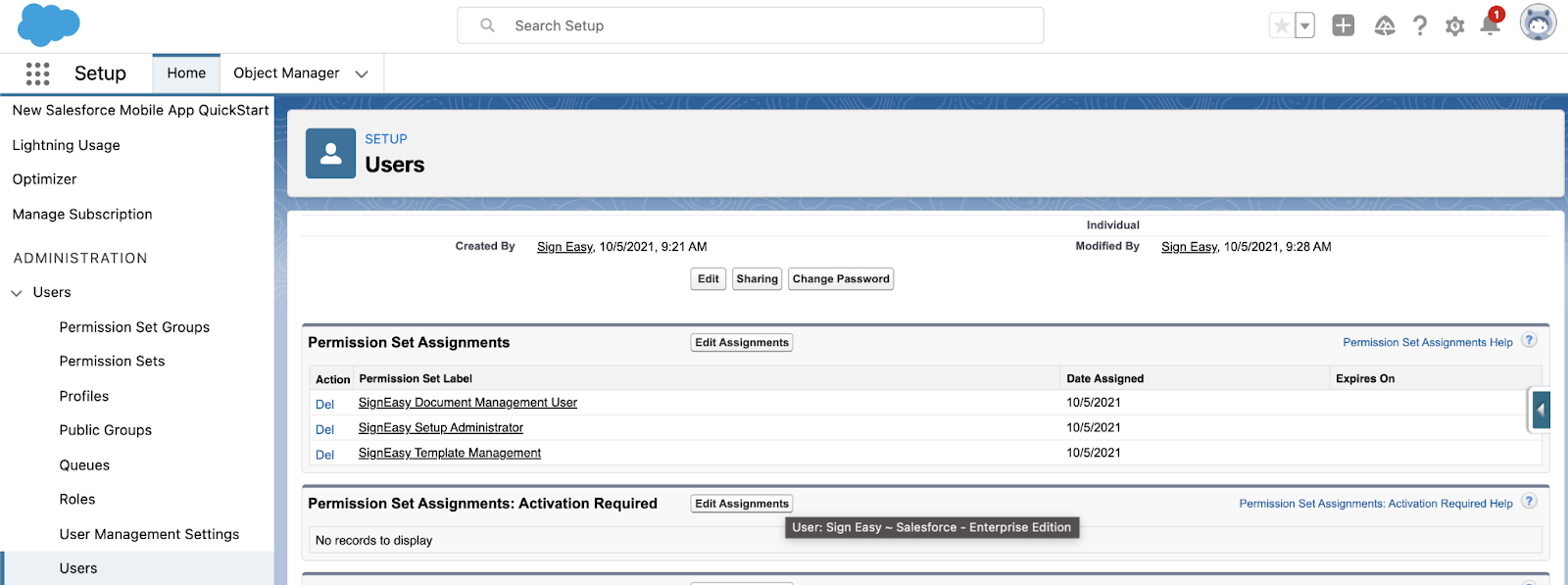
Task: Click the No records to display text
Action: [x=373, y=541]
